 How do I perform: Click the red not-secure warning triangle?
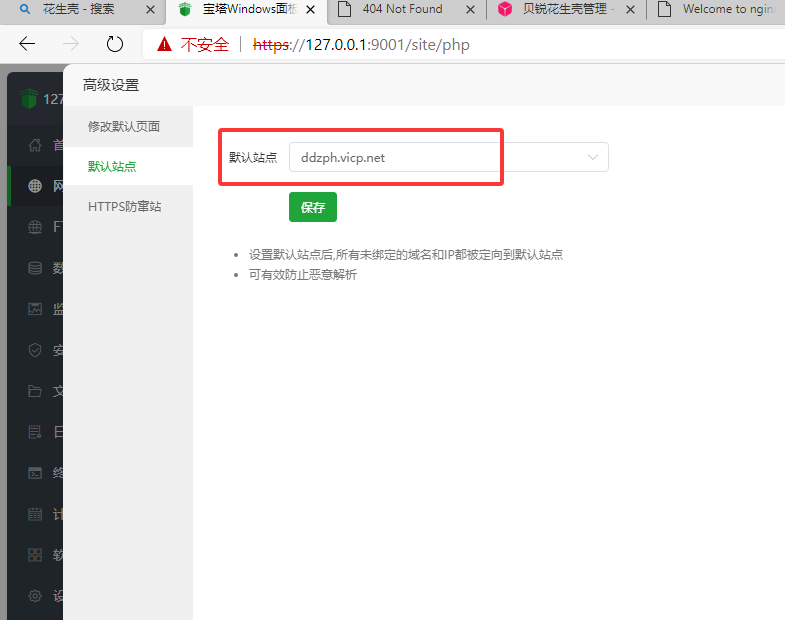click(x=164, y=45)
